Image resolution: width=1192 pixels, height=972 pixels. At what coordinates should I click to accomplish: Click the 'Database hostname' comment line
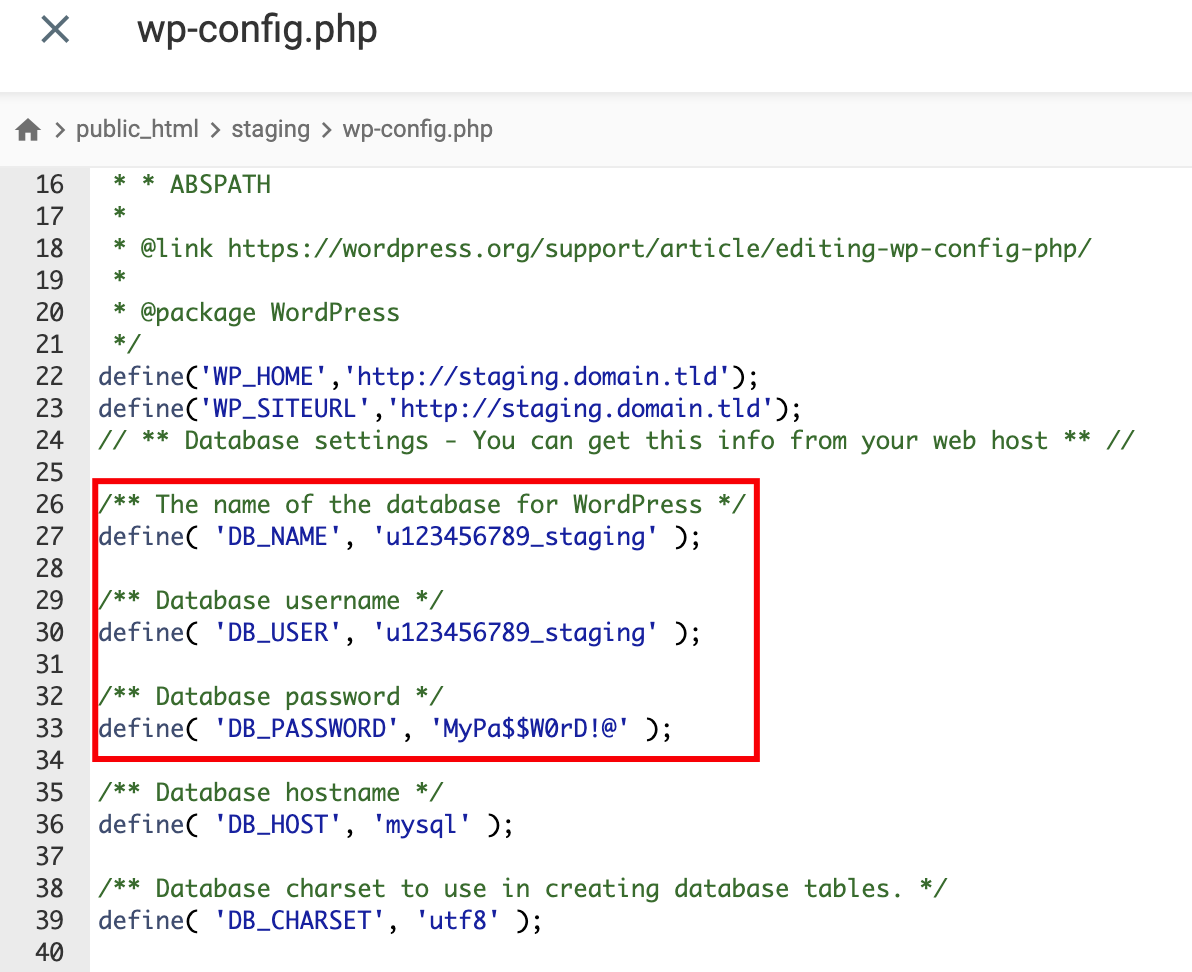coord(270,793)
